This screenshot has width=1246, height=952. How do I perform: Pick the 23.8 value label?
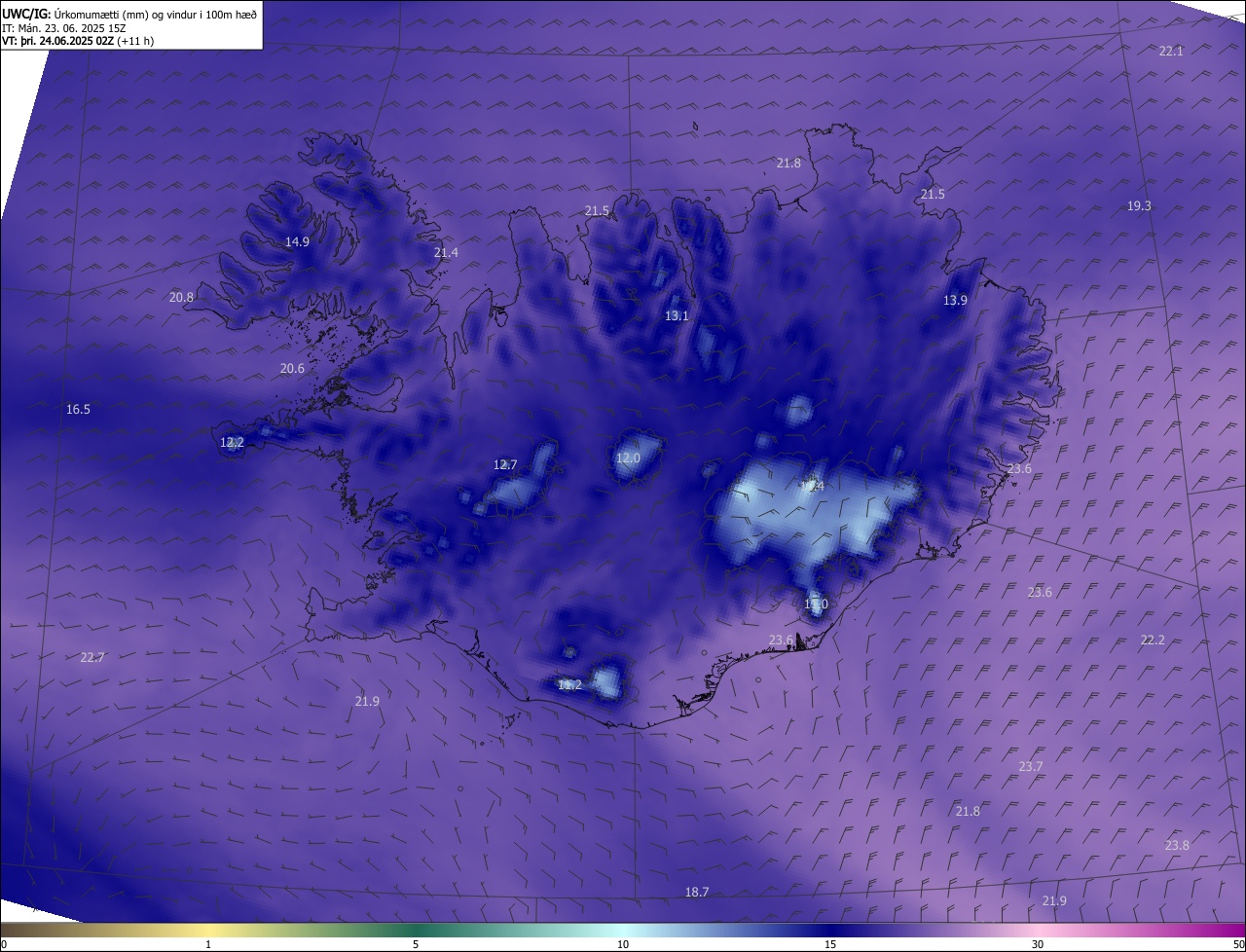pos(1177,846)
